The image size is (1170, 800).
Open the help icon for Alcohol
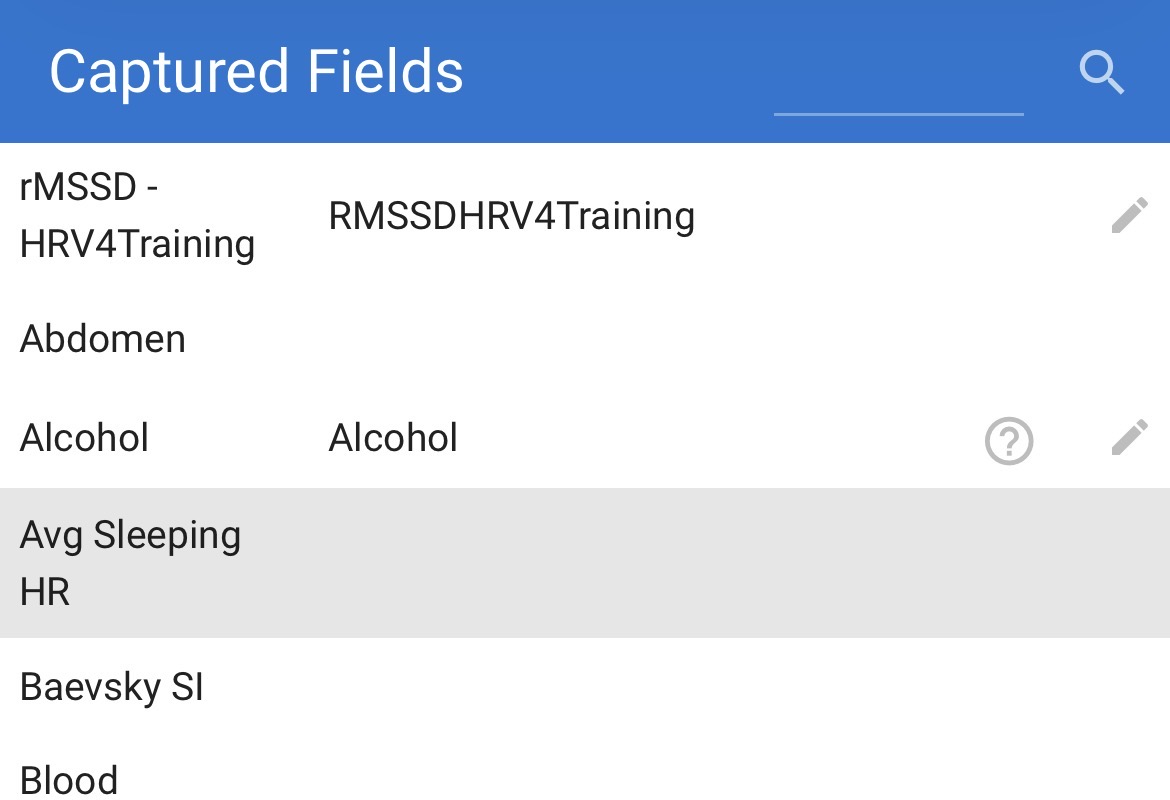point(1009,441)
